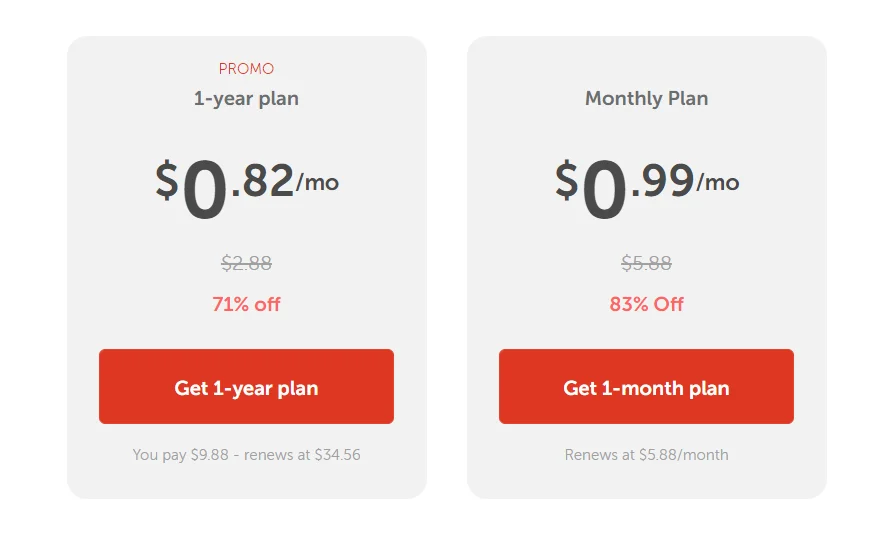Click the dollar sign before 0.82

166,180
